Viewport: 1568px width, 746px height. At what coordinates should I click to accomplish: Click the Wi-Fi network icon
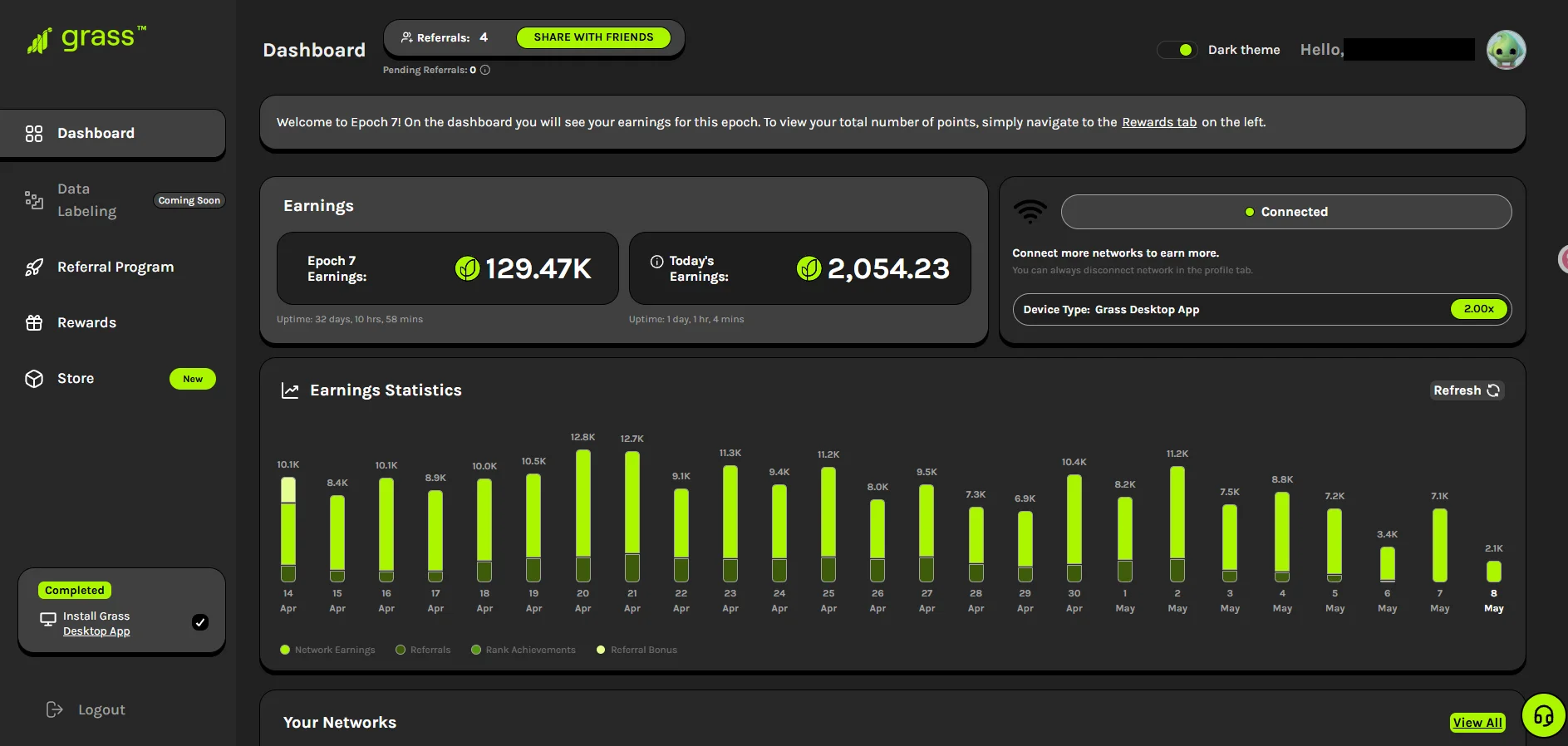click(x=1030, y=212)
